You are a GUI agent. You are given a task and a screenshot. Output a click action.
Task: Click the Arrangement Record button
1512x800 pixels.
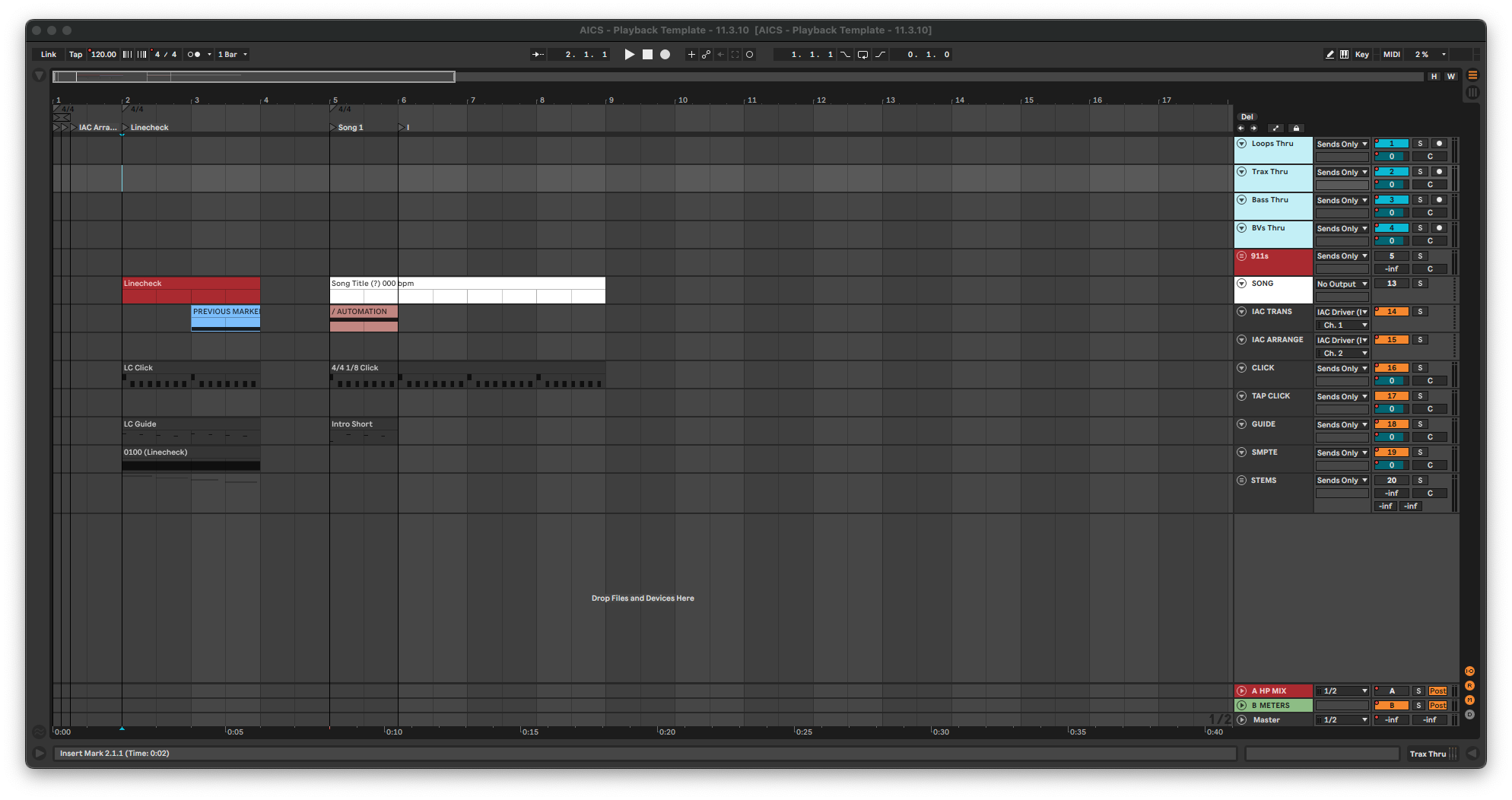click(665, 55)
